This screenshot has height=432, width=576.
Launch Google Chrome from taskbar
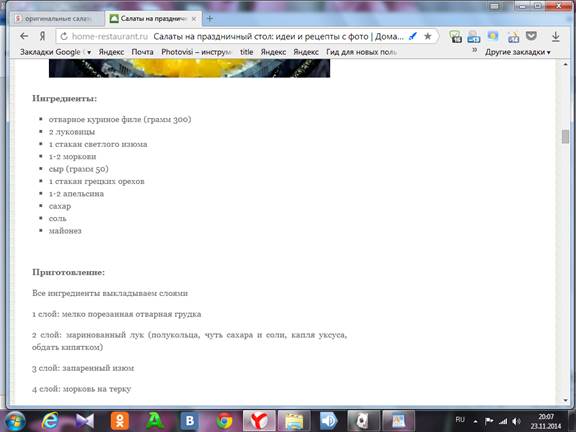coord(224,421)
